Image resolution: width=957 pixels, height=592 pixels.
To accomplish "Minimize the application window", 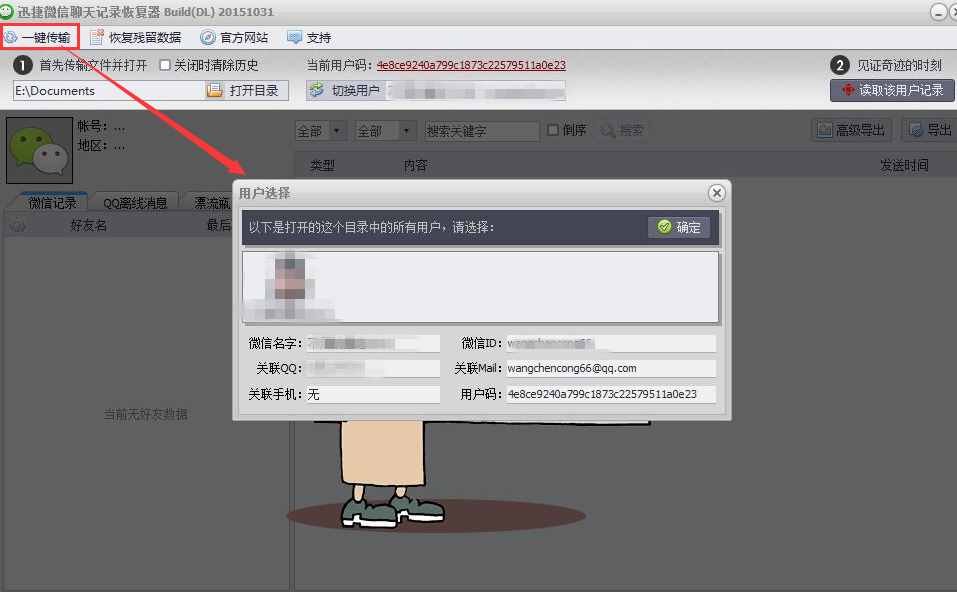I will [938, 12].
